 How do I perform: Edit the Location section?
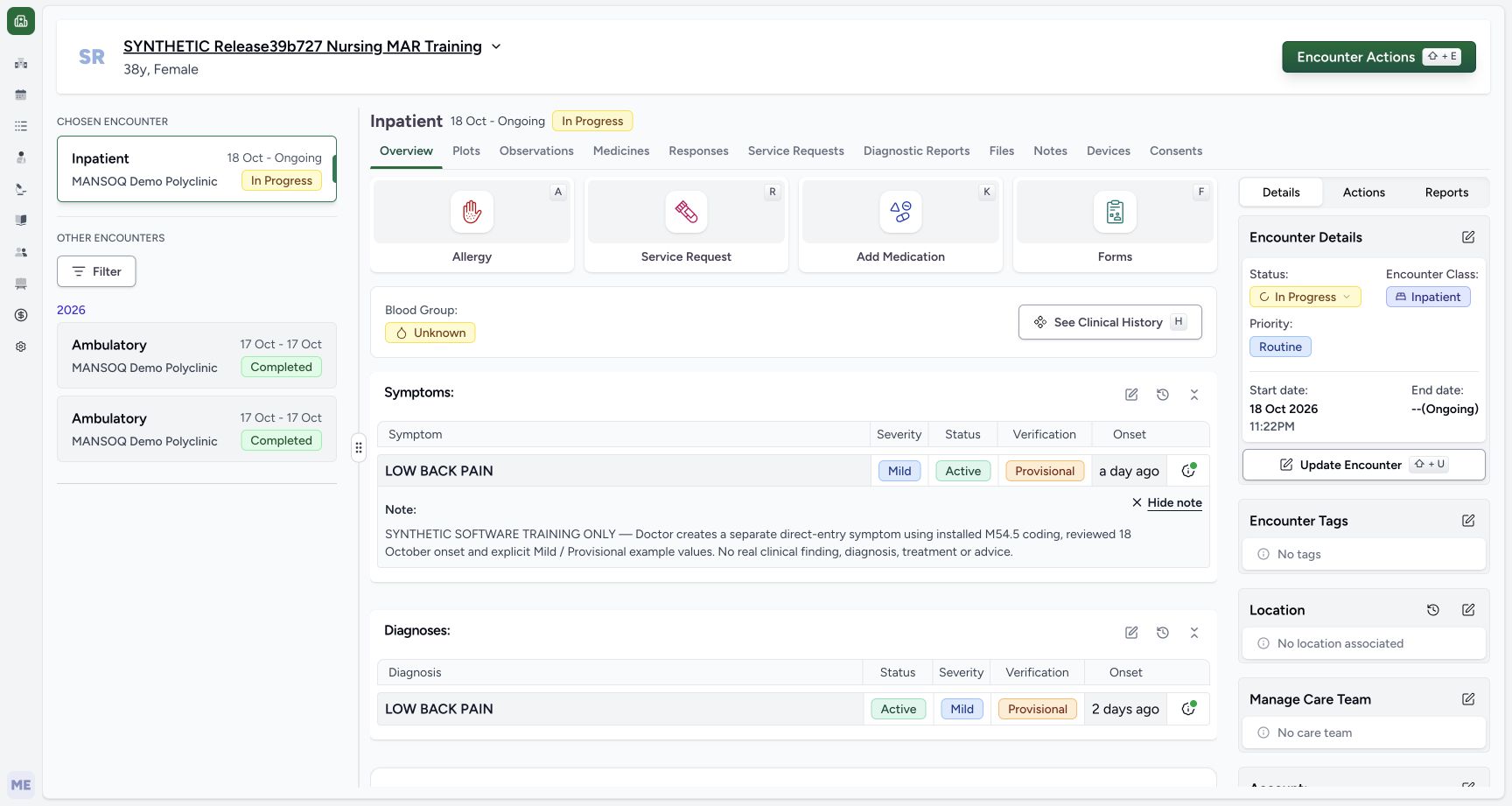tap(1468, 610)
